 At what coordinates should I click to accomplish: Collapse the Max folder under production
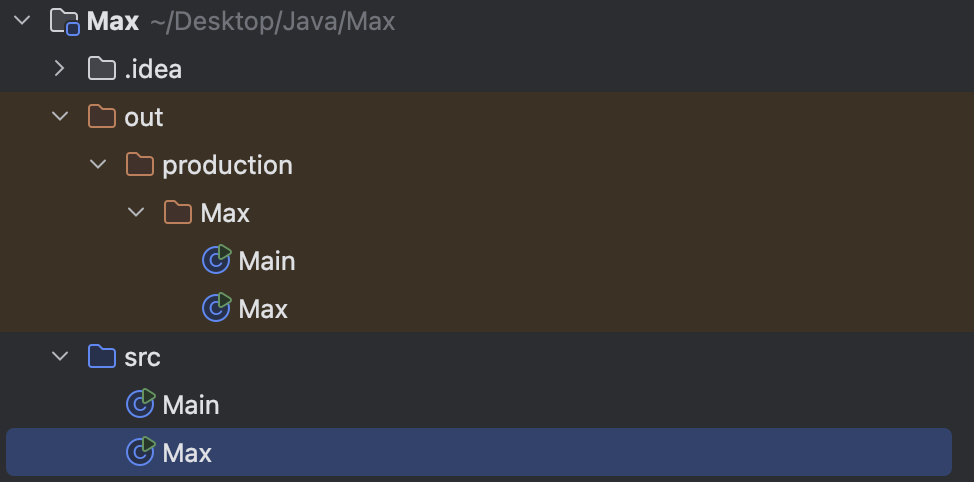click(136, 213)
